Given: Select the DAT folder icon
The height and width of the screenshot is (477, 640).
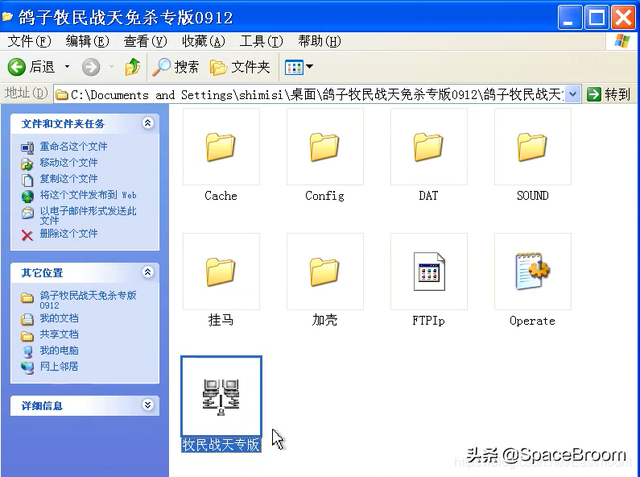Looking at the screenshot, I should (x=429, y=147).
